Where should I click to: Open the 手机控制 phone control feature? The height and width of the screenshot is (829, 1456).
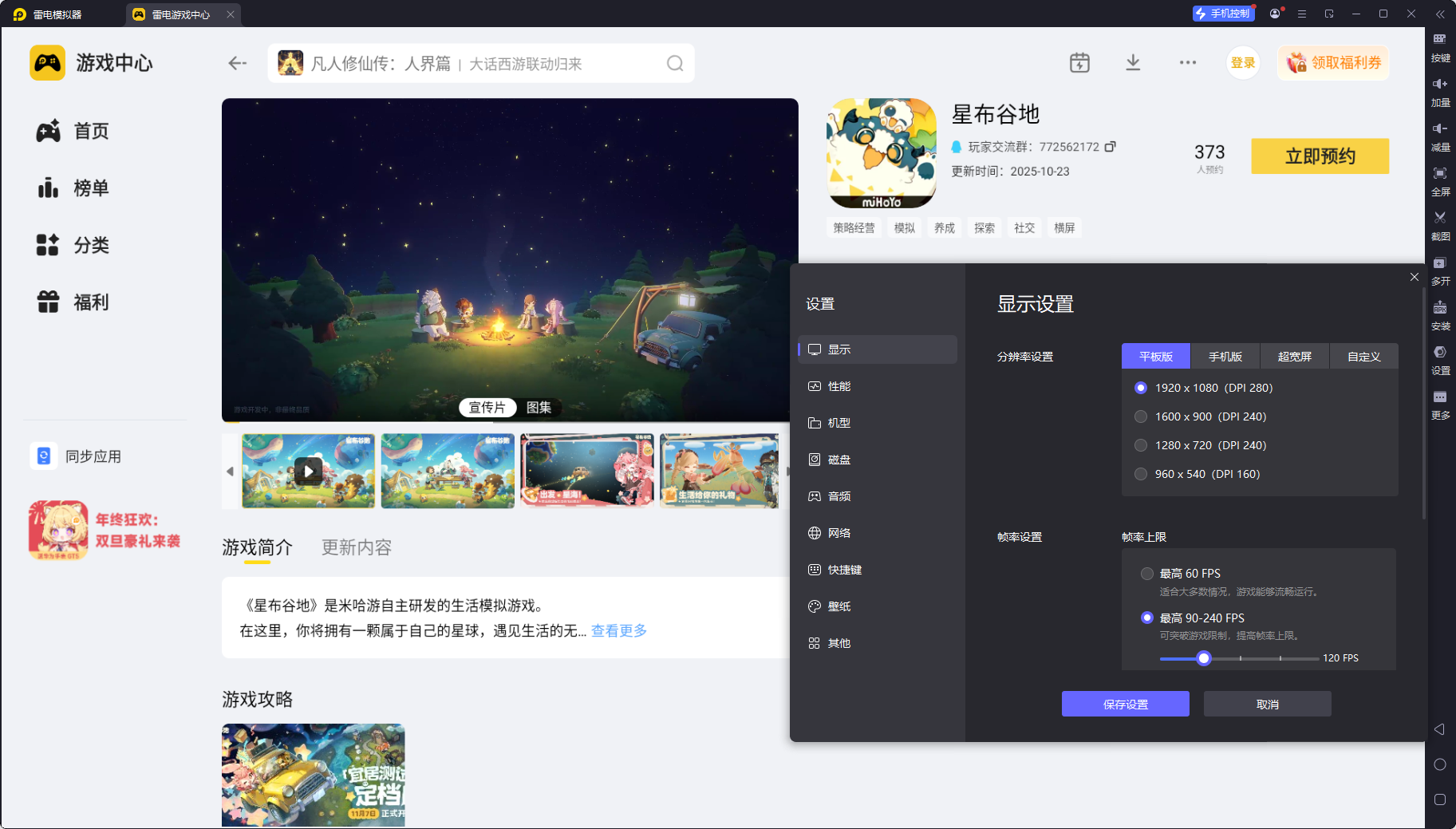(x=1223, y=14)
